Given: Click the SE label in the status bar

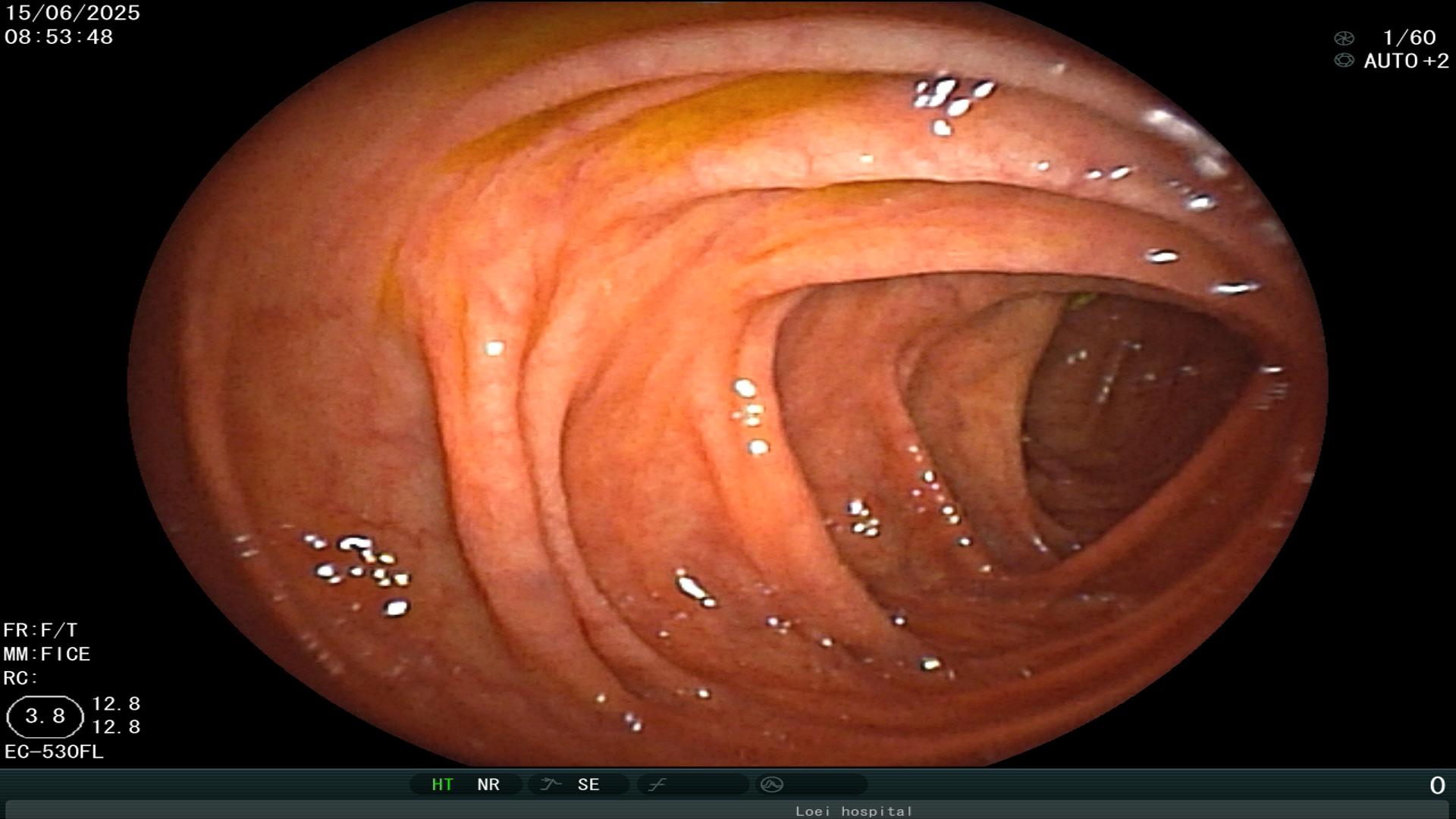Looking at the screenshot, I should (x=588, y=784).
